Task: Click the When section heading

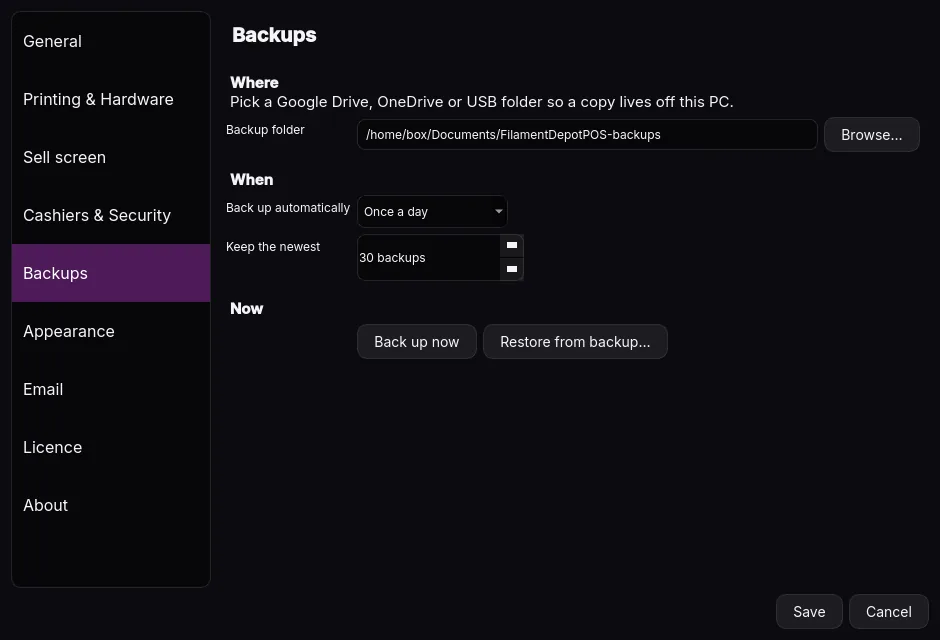Action: pyautogui.click(x=252, y=180)
